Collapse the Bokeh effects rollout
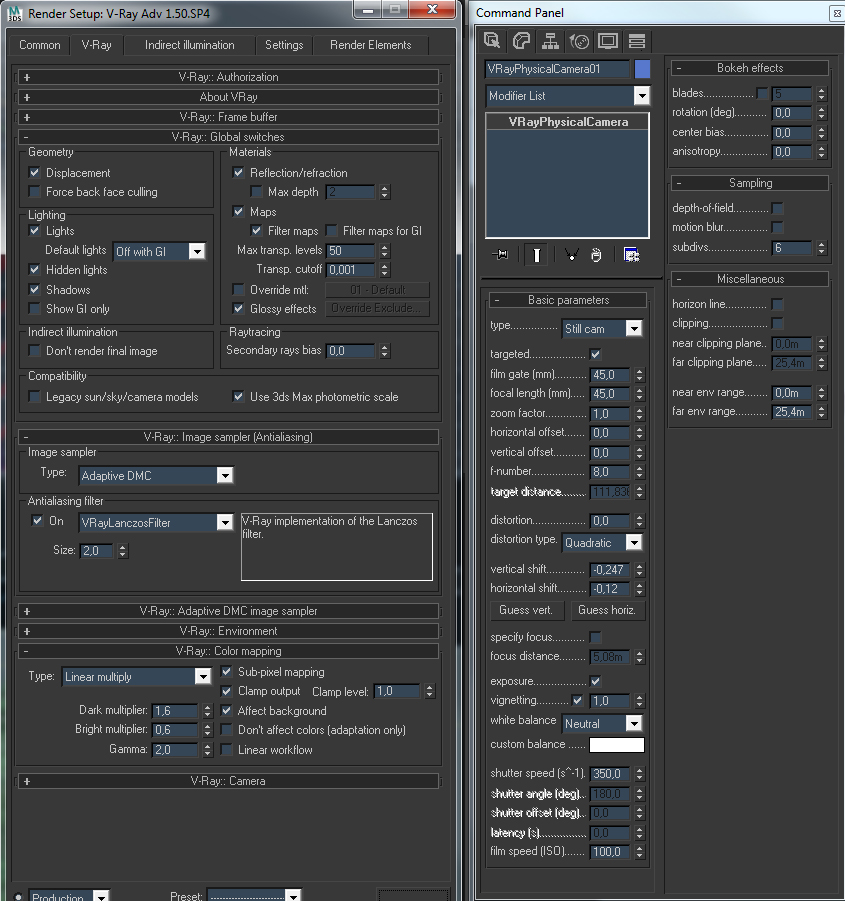The width and height of the screenshot is (845, 901). pyautogui.click(x=750, y=68)
